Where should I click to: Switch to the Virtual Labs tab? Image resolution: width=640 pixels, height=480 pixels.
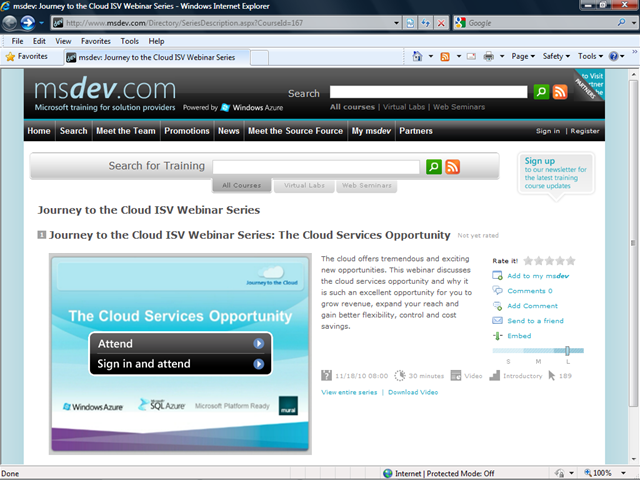coord(304,185)
